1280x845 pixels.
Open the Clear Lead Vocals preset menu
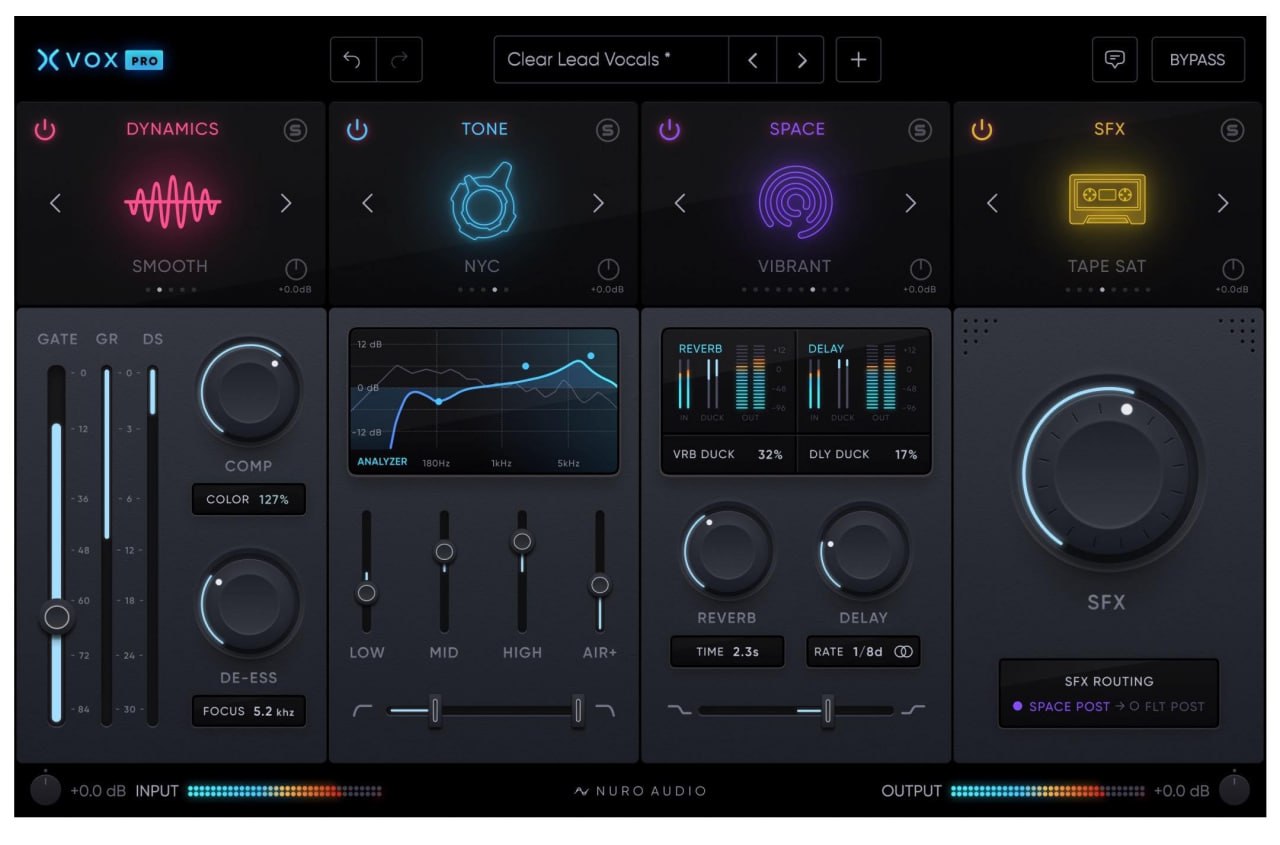pyautogui.click(x=611, y=60)
